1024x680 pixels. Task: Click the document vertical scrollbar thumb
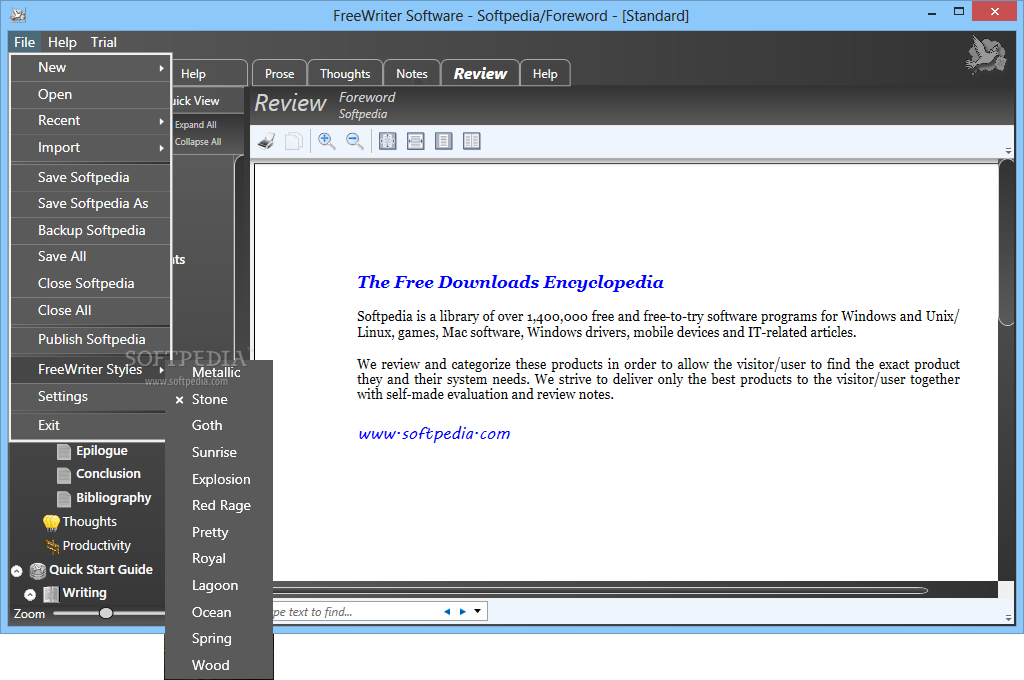(1006, 242)
